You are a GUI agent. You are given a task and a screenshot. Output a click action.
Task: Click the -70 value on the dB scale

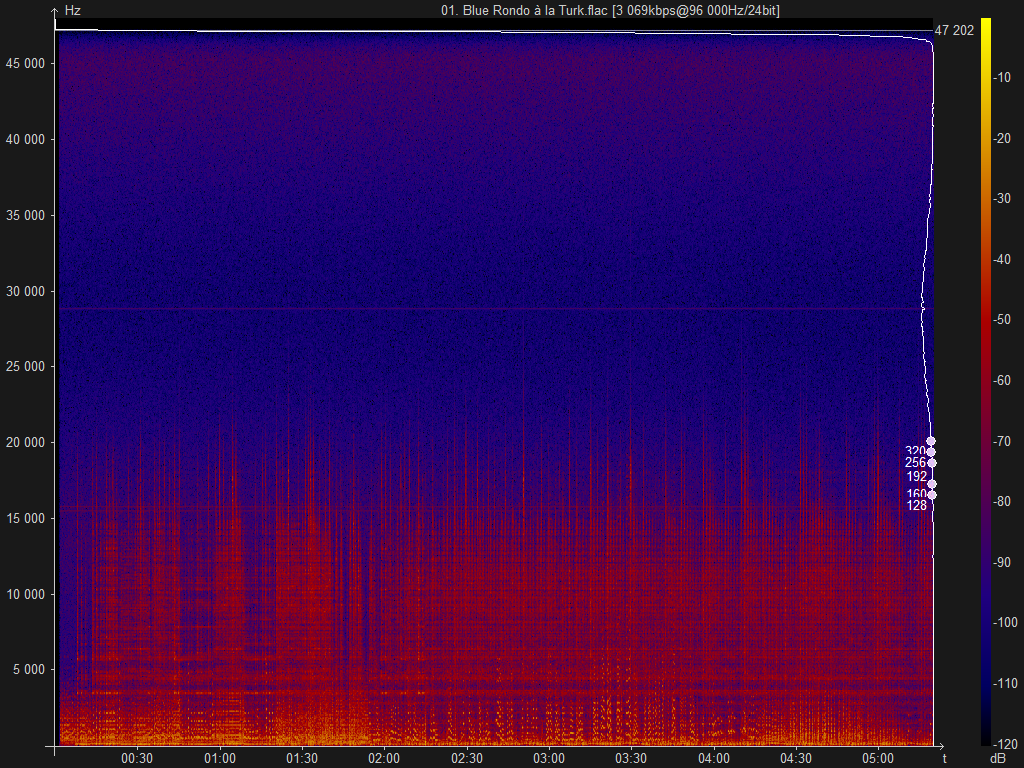[1002, 441]
